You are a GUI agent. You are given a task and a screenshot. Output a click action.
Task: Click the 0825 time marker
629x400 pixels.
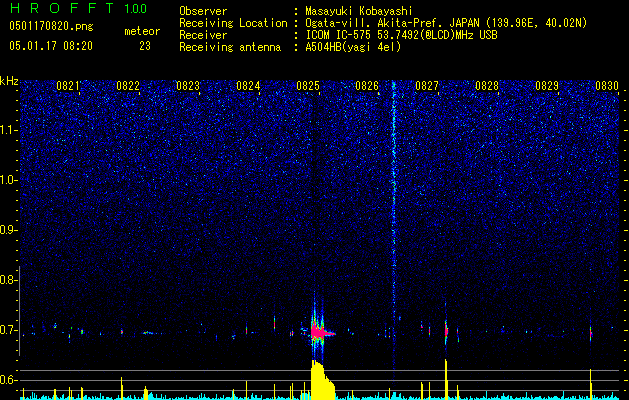pyautogui.click(x=308, y=86)
